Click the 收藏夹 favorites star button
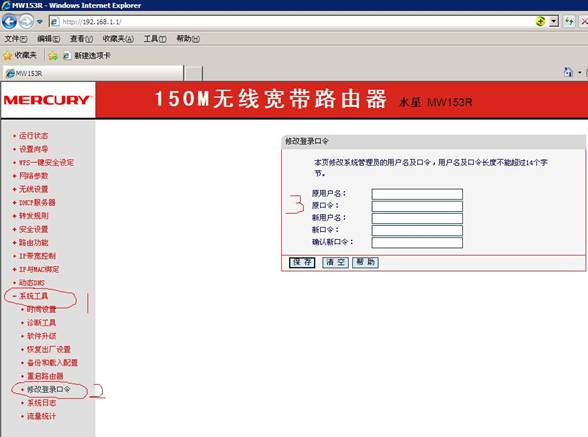 [20, 56]
